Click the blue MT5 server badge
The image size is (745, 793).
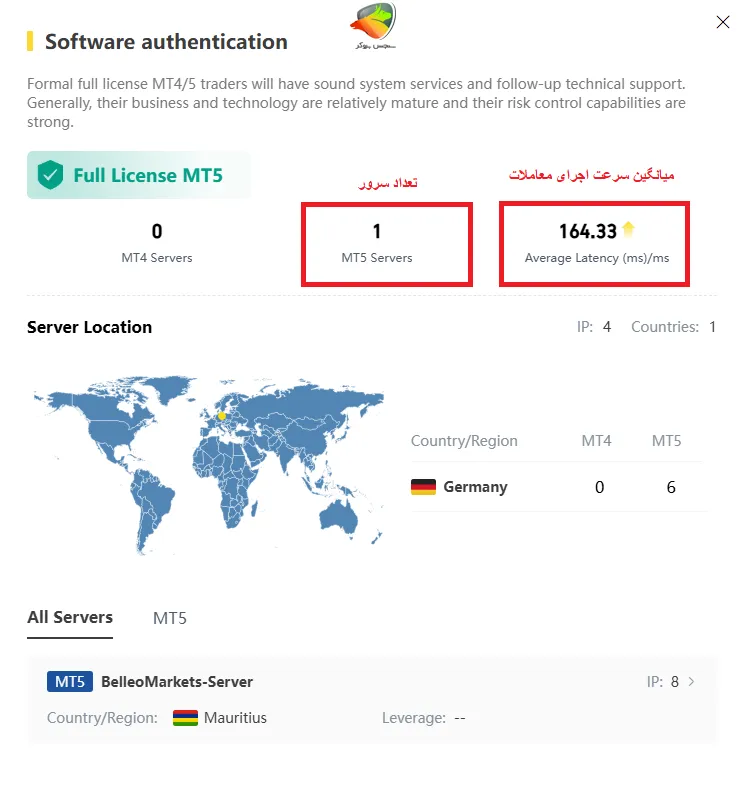point(69,682)
